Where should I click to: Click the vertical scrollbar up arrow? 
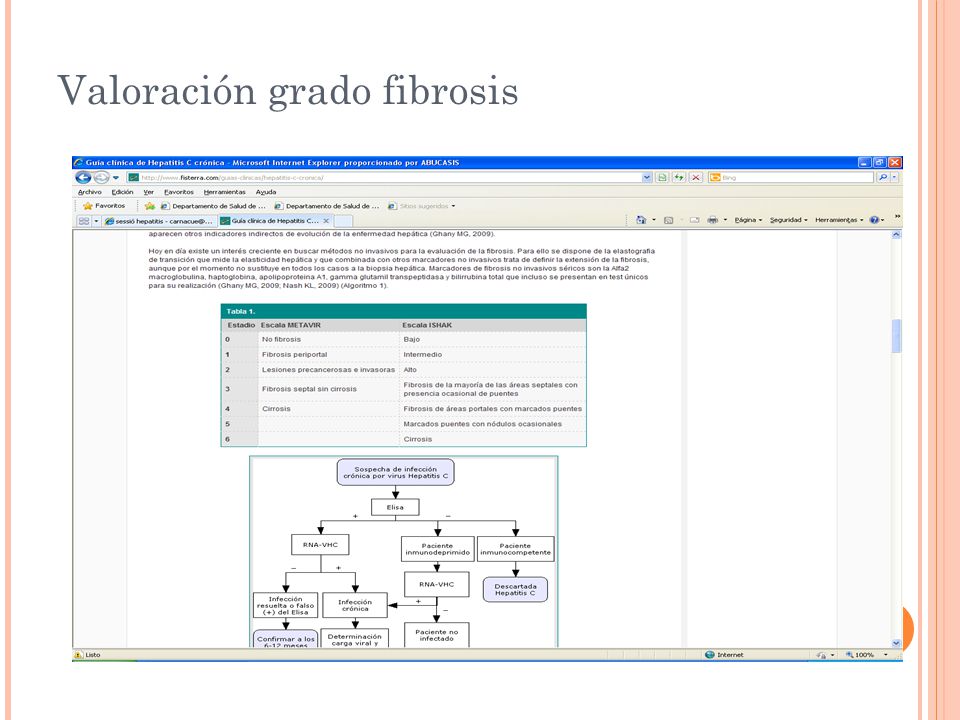click(896, 235)
